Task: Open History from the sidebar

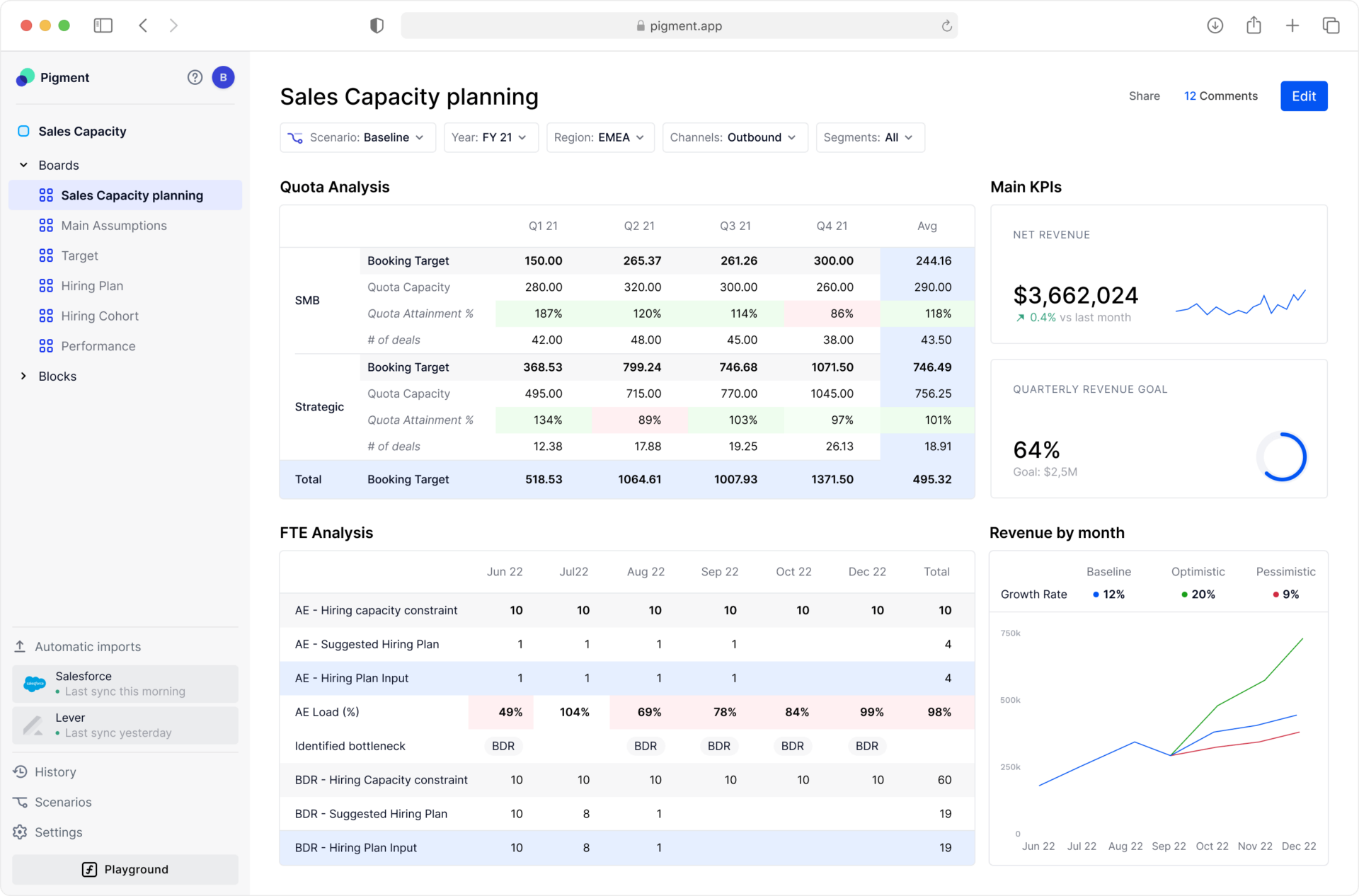Action: coord(55,772)
